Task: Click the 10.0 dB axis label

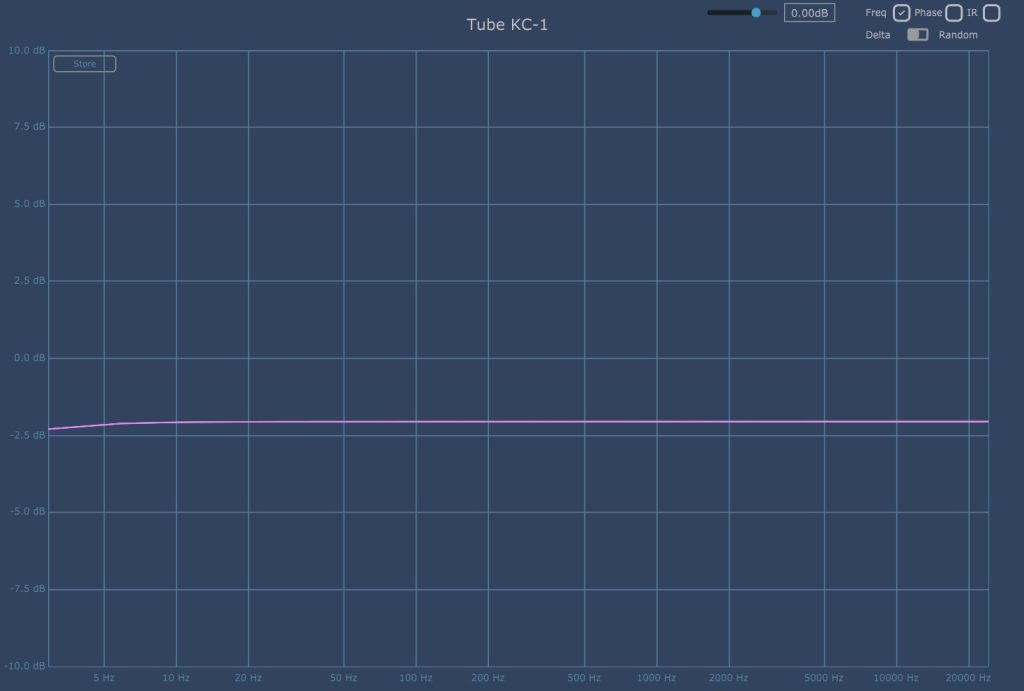Action: (25, 50)
